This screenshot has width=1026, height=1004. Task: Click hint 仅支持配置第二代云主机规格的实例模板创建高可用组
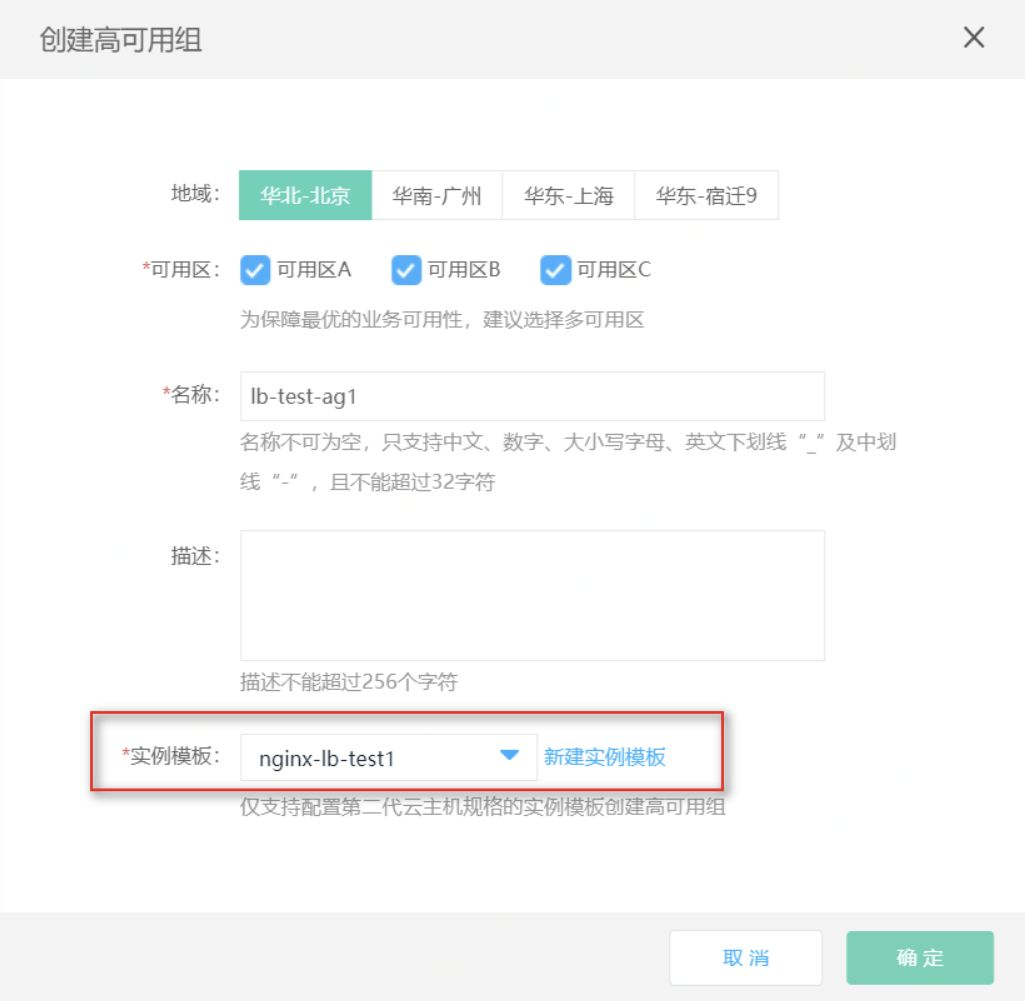[x=483, y=807]
